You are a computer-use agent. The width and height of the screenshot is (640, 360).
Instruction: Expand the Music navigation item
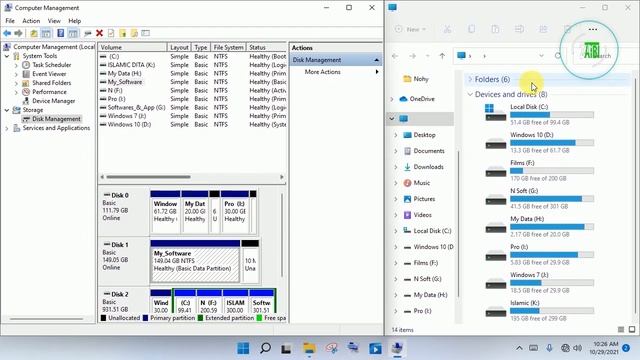pyautogui.click(x=396, y=183)
